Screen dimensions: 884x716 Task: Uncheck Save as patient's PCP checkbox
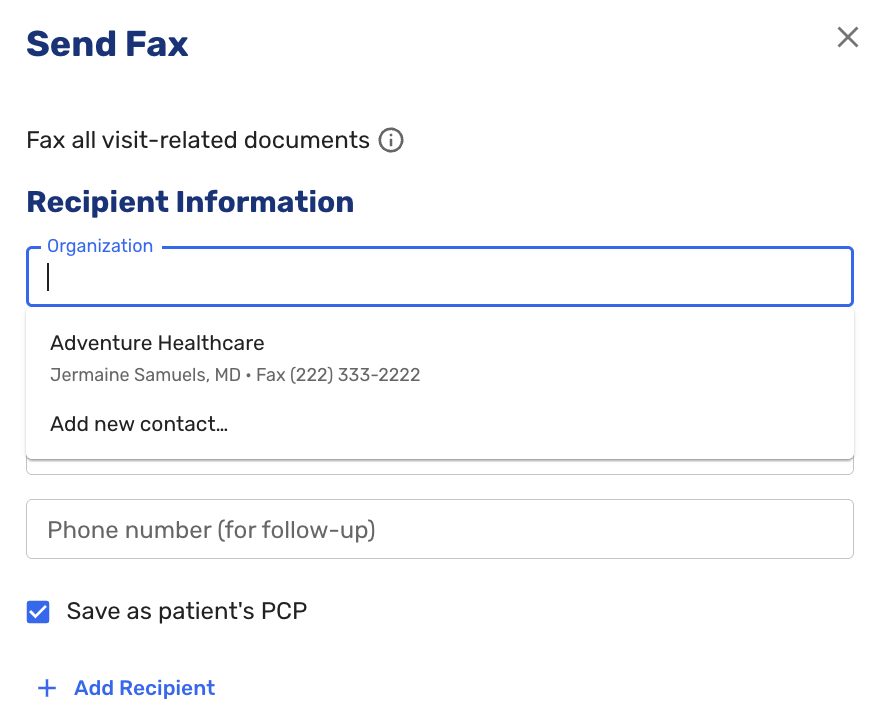[38, 612]
